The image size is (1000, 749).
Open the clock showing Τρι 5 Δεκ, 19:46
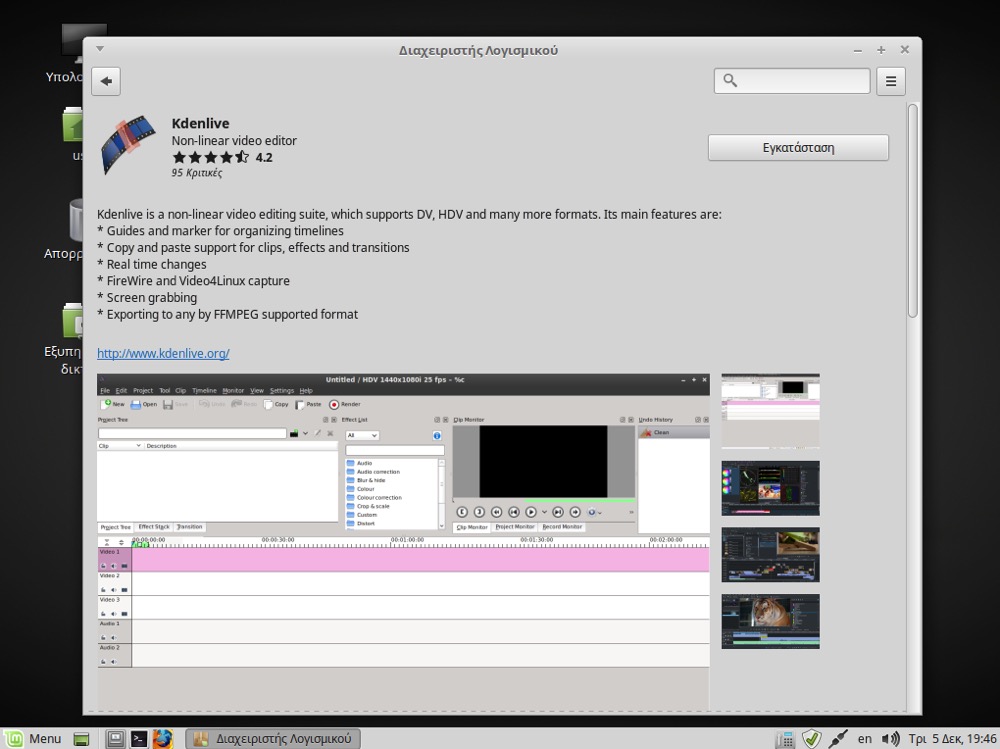click(x=952, y=739)
